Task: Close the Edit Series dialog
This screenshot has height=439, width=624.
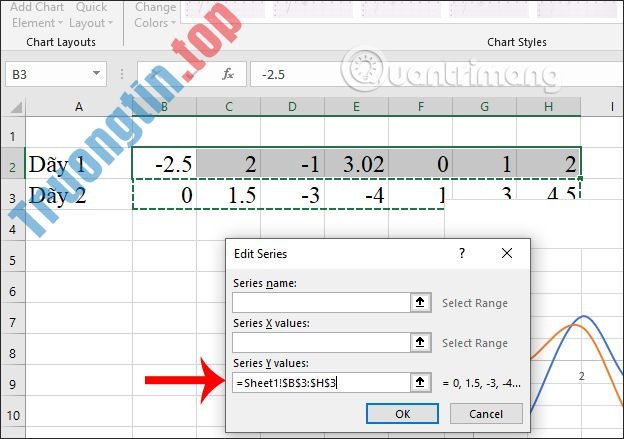Action: coord(507,253)
